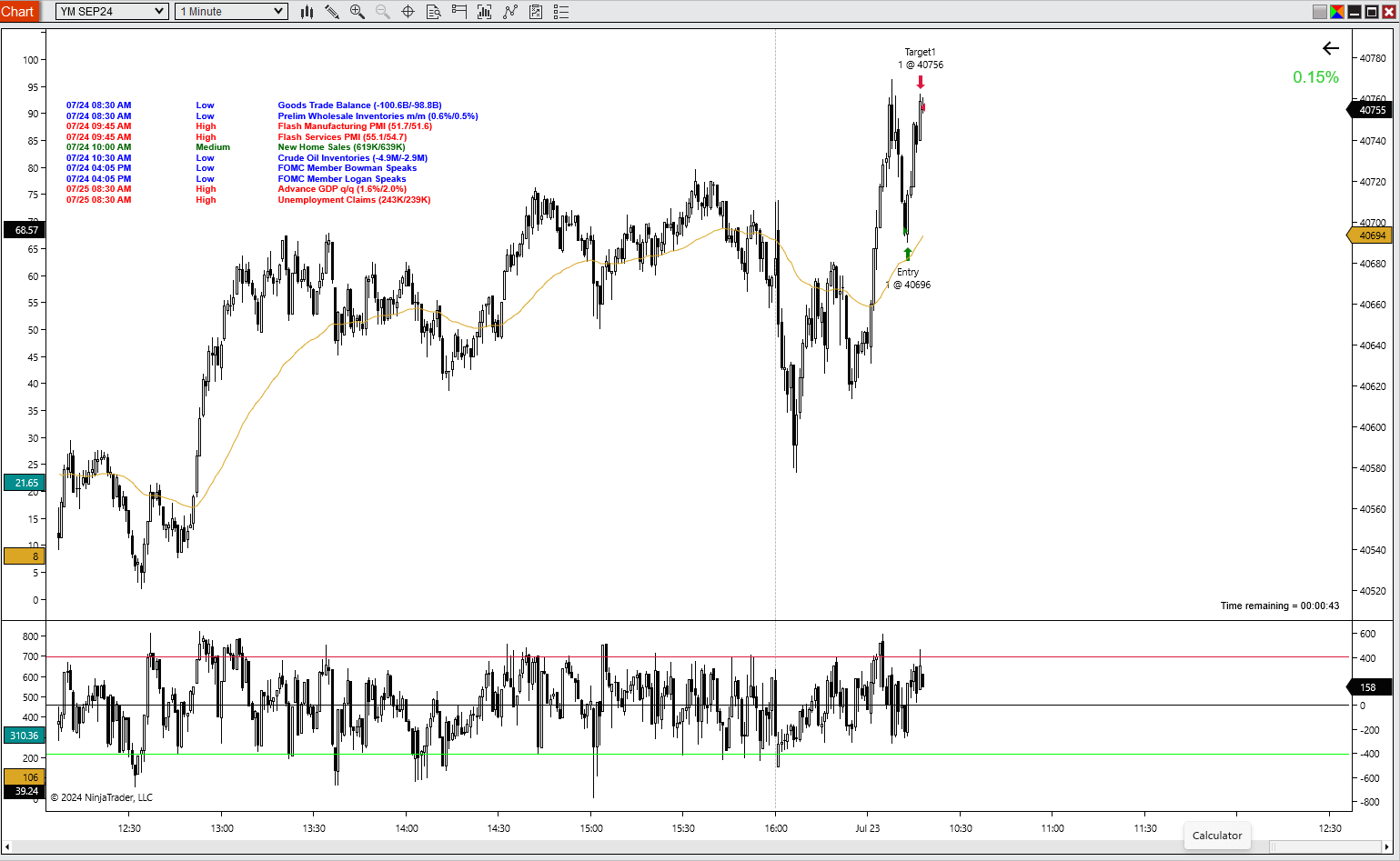Image resolution: width=1400 pixels, height=861 pixels.
Task: Select the drawing tools pencil icon
Action: click(x=332, y=12)
